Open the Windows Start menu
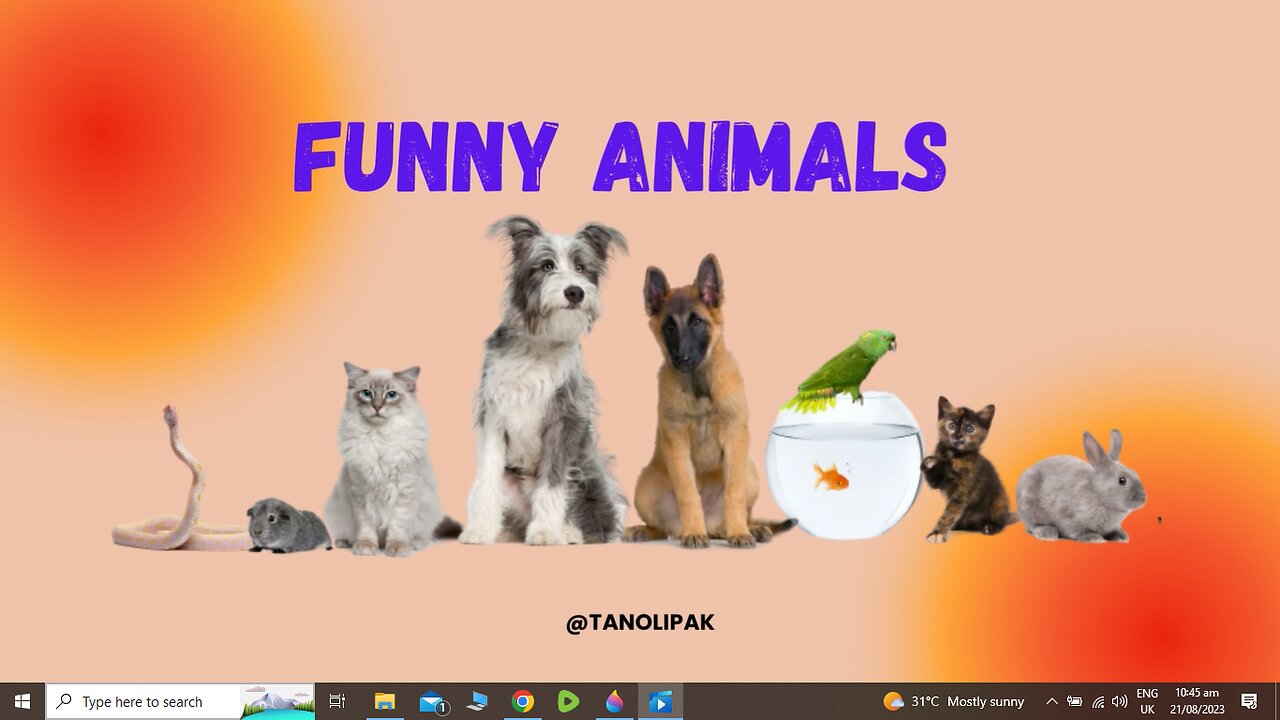This screenshot has width=1280, height=720. pos(22,701)
